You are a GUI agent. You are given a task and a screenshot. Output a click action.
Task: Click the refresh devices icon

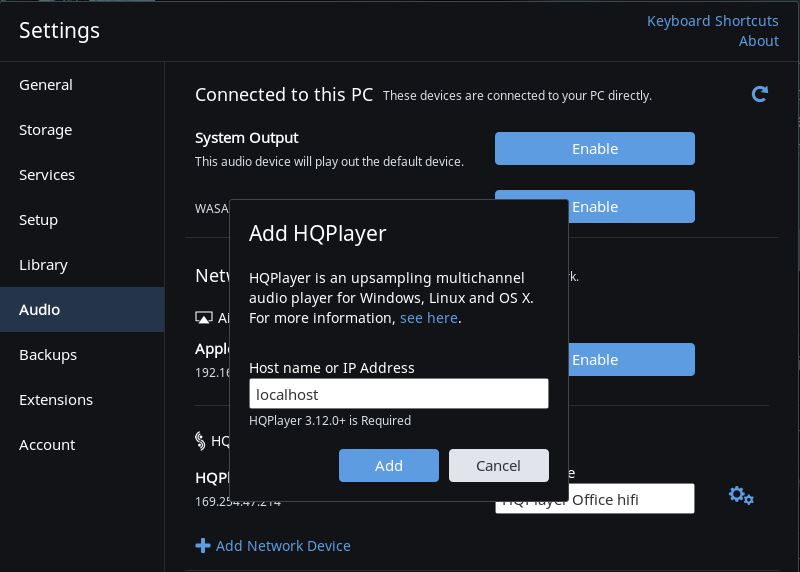[x=759, y=94]
